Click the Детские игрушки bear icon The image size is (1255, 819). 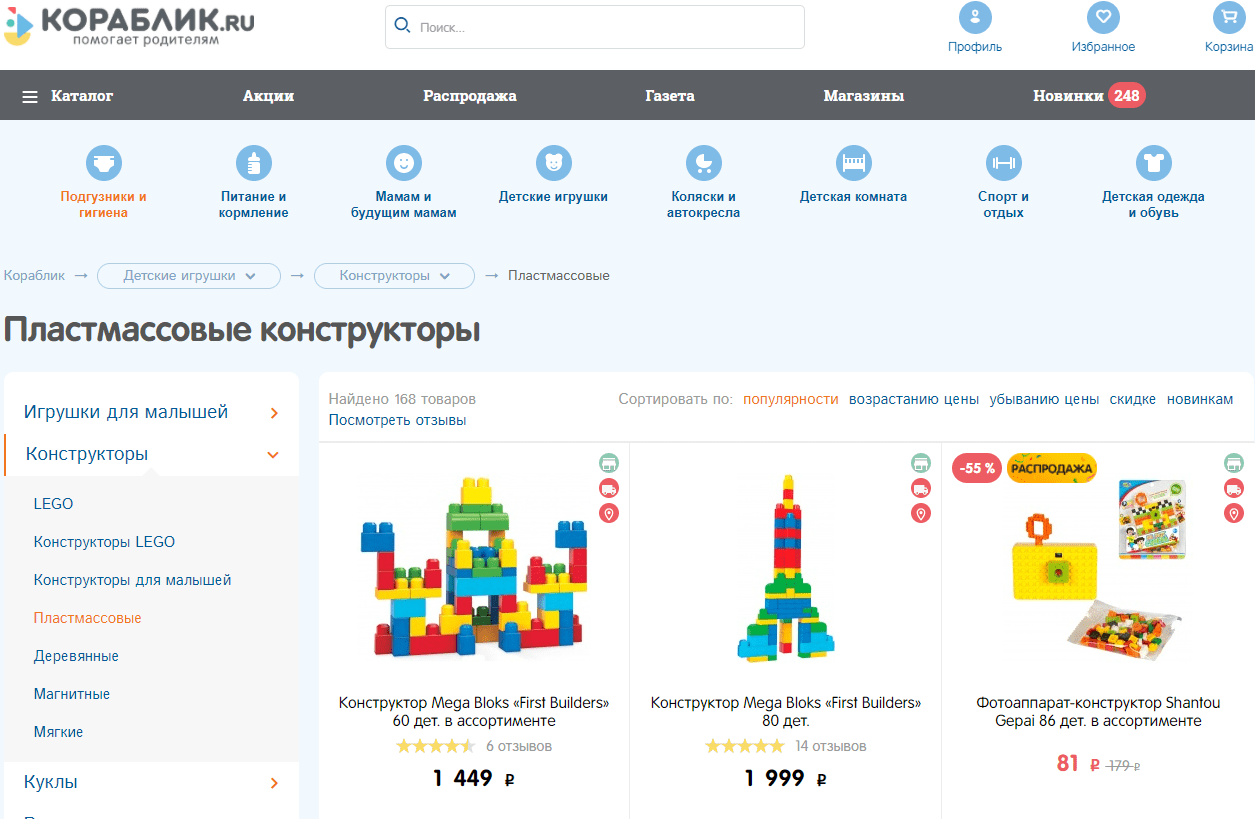click(554, 163)
